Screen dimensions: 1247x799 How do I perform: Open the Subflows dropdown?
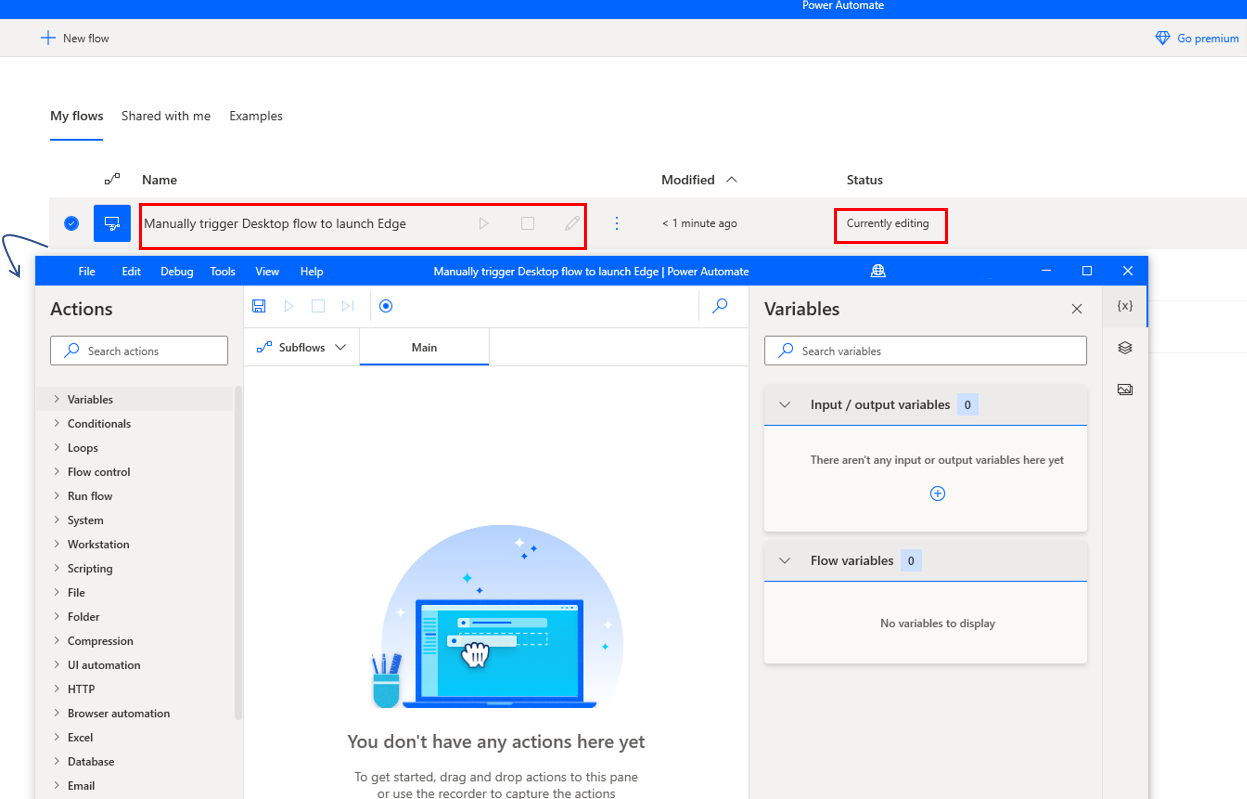tap(301, 347)
